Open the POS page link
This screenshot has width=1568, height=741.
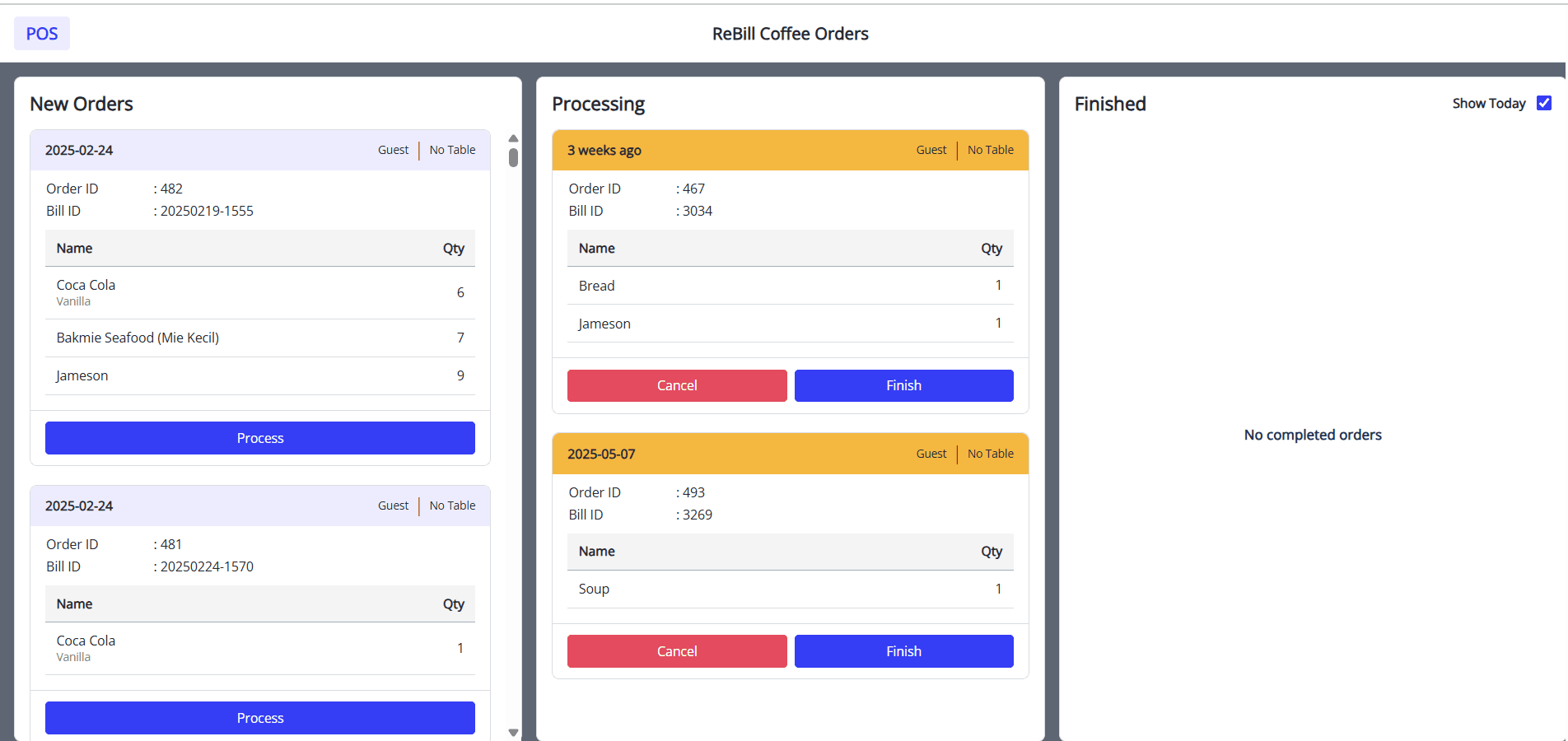[42, 34]
